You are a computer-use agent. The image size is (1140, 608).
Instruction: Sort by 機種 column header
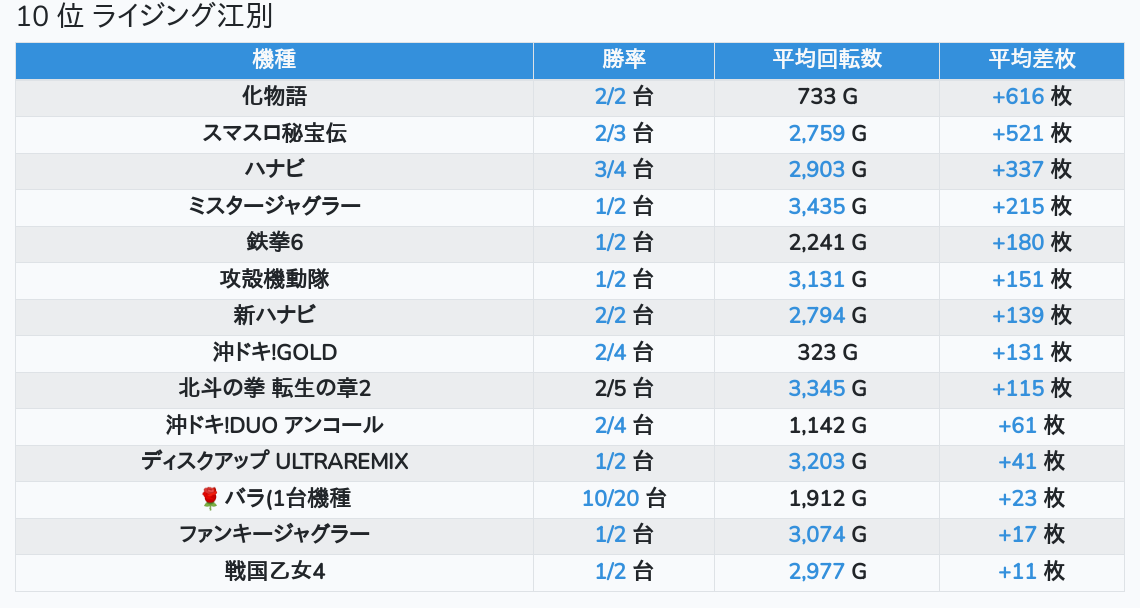coord(274,59)
